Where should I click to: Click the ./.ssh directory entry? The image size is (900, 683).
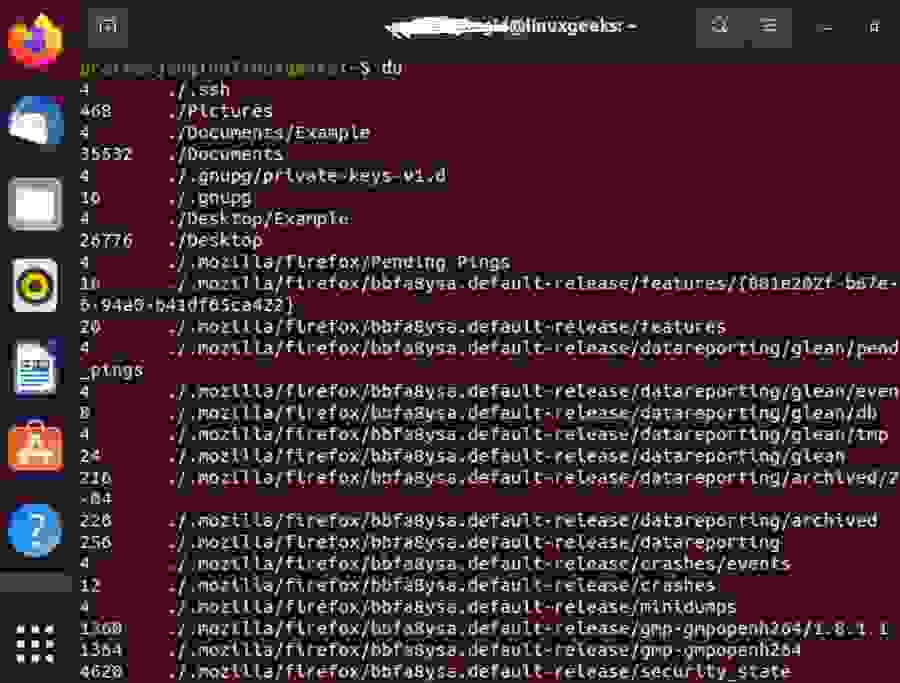point(200,89)
